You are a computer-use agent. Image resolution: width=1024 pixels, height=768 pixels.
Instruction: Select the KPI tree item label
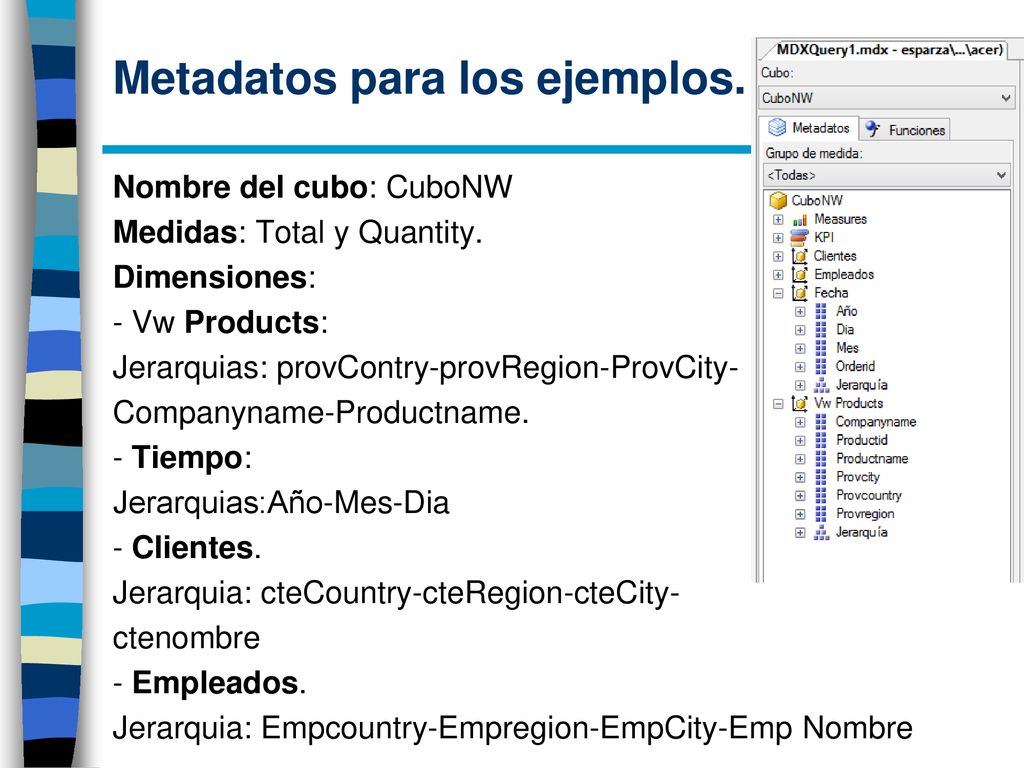pyautogui.click(x=824, y=238)
